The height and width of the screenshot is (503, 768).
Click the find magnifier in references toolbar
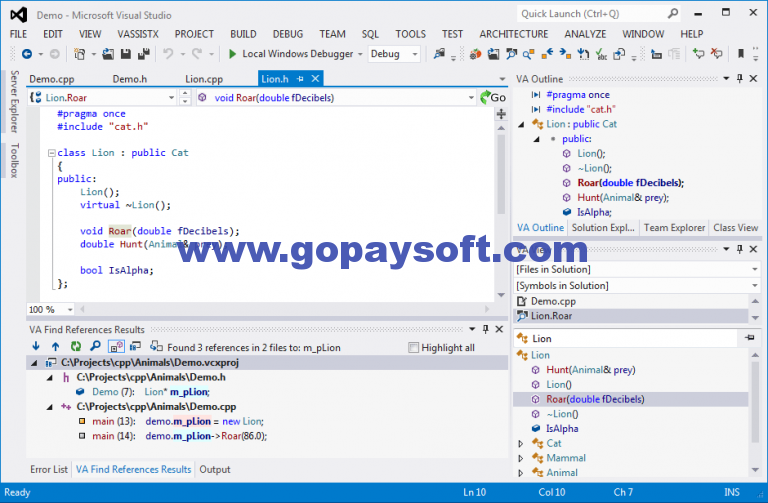96,346
